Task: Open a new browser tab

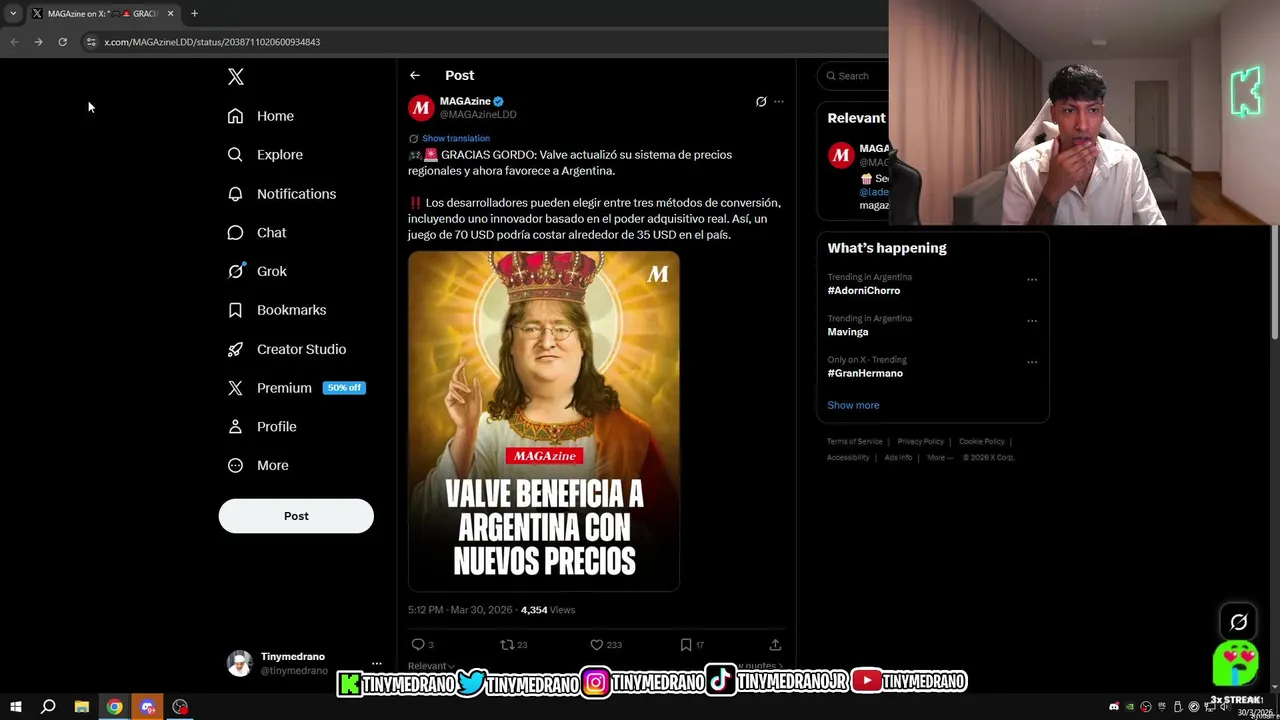Action: pyautogui.click(x=194, y=13)
